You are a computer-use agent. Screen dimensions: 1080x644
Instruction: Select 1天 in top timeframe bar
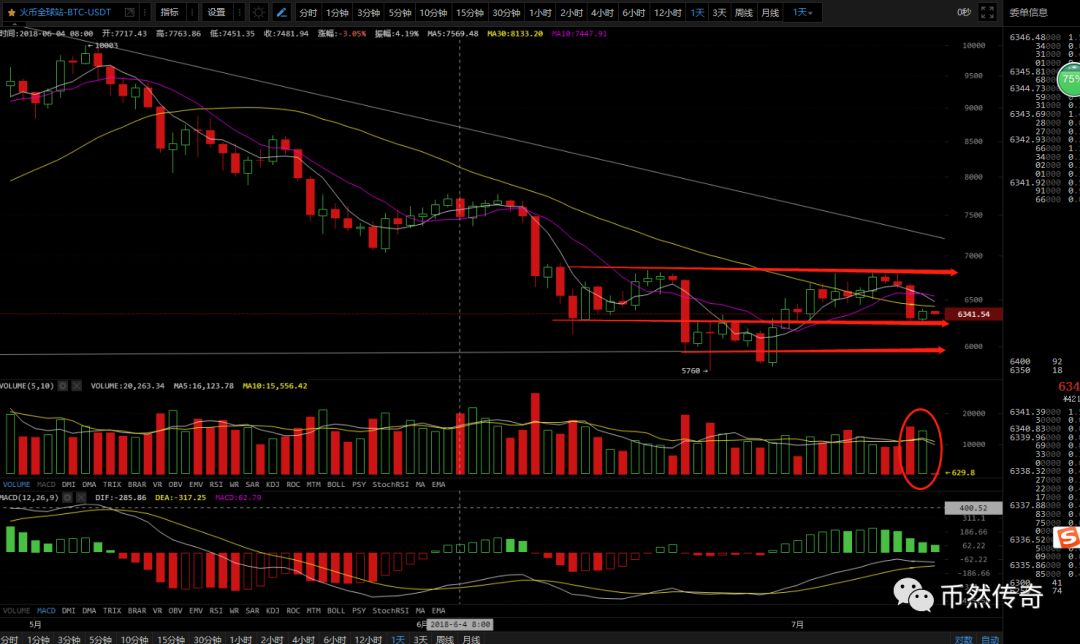click(x=698, y=12)
